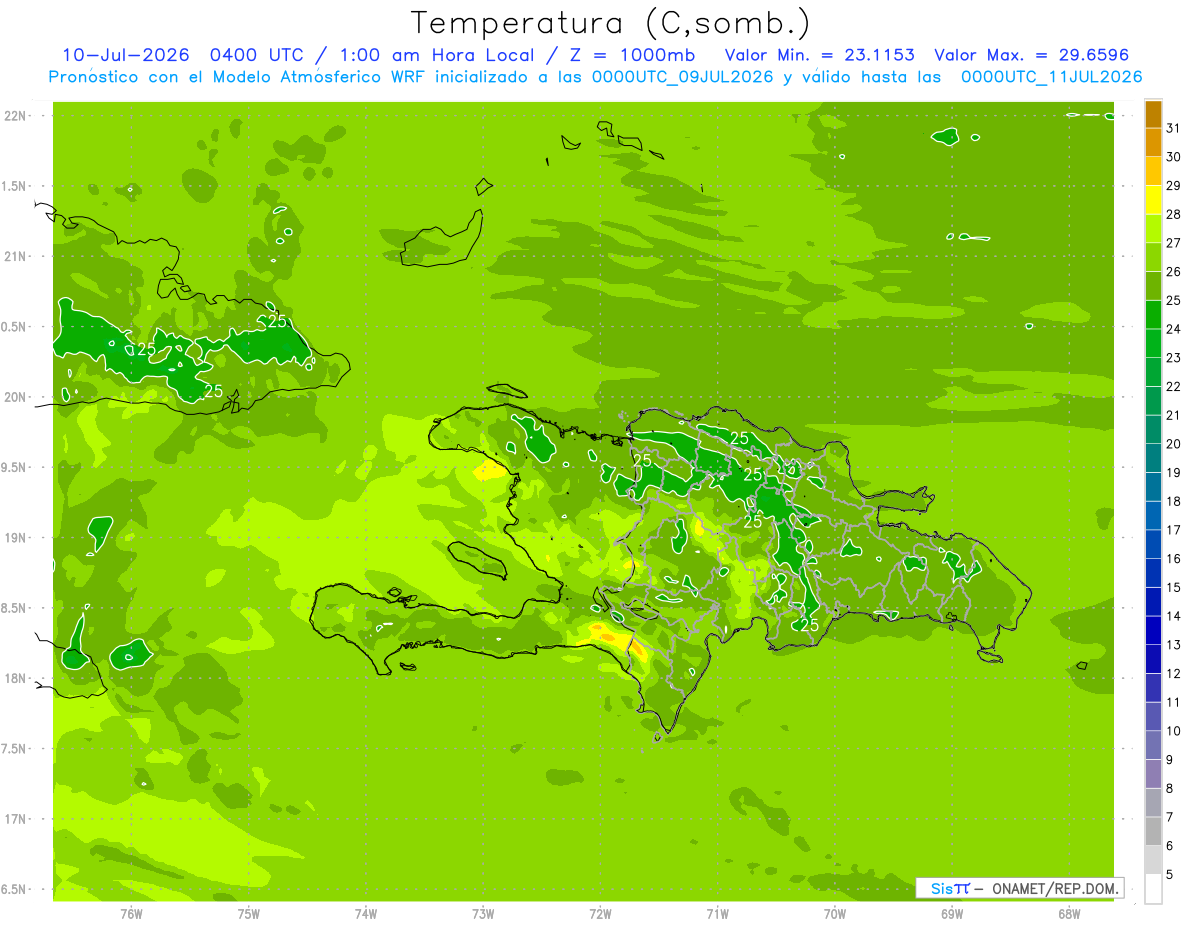Click the '16' label on the color legend
The image size is (1200, 927).
click(1173, 559)
